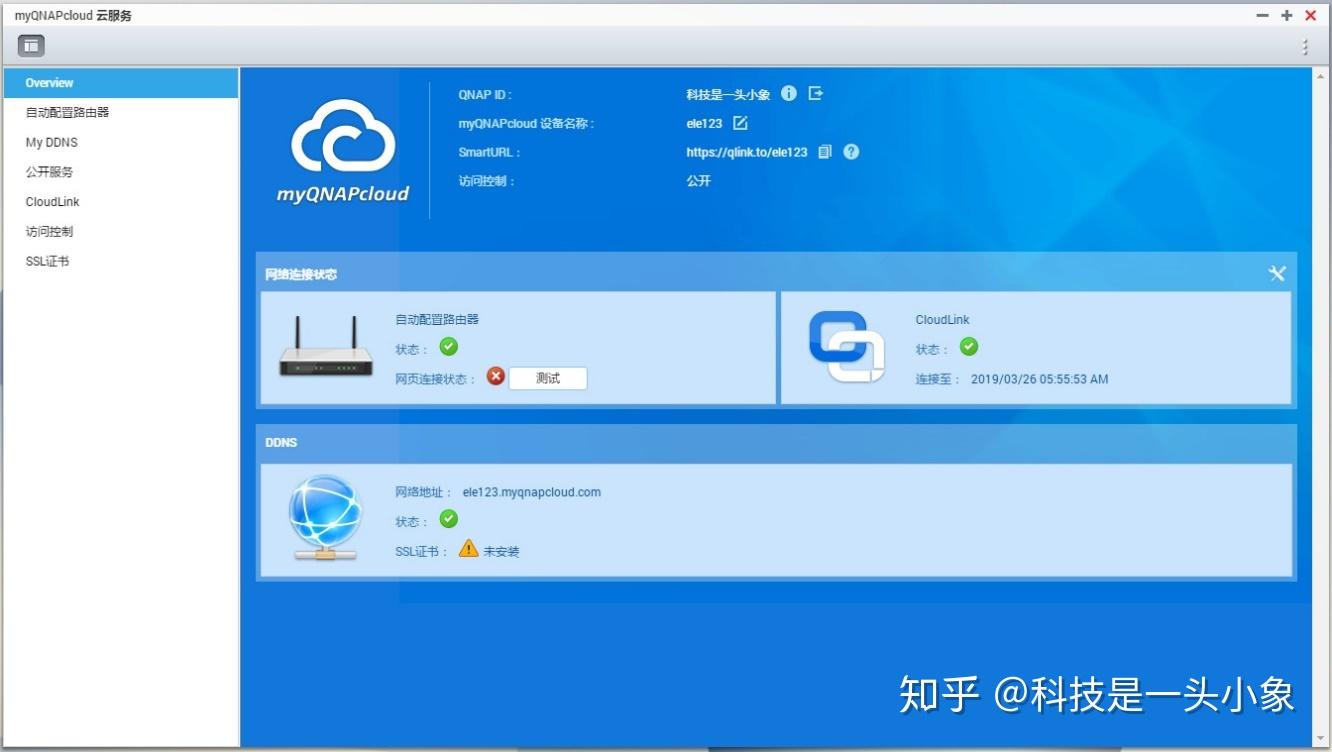
Task: Click the DDNS green status check
Action: coord(449,519)
